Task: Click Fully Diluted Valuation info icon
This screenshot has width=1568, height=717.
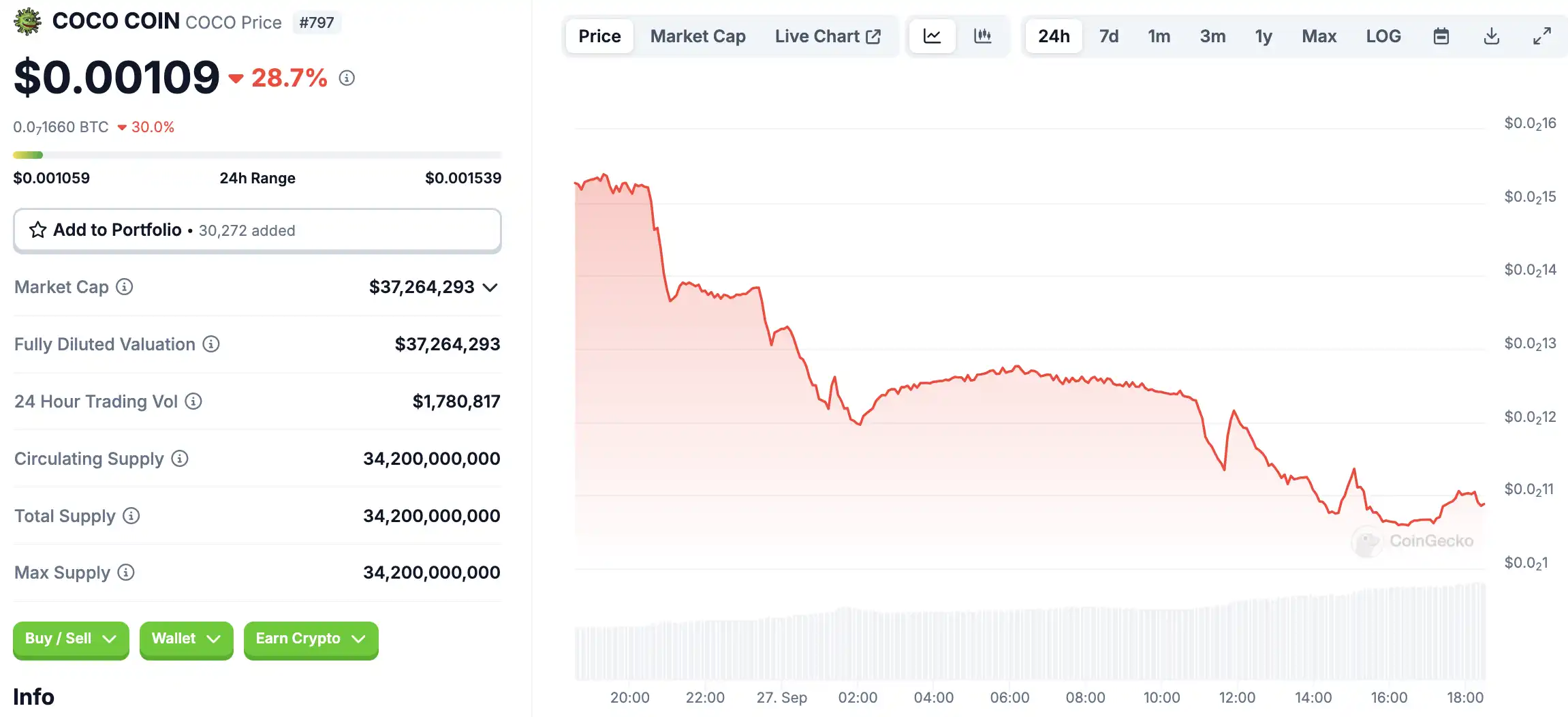Action: [x=211, y=344]
